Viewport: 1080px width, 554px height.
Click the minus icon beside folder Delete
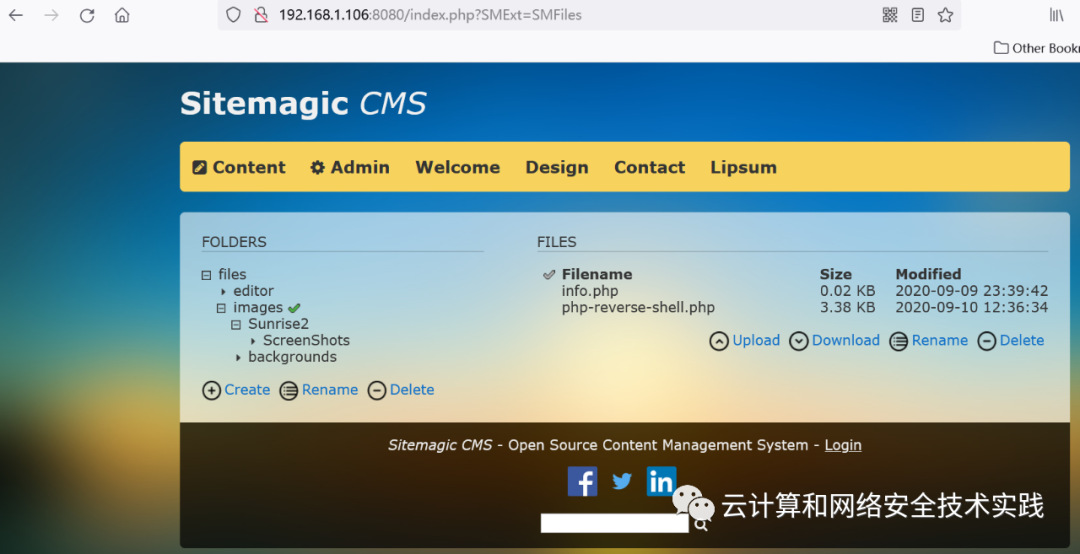click(377, 391)
